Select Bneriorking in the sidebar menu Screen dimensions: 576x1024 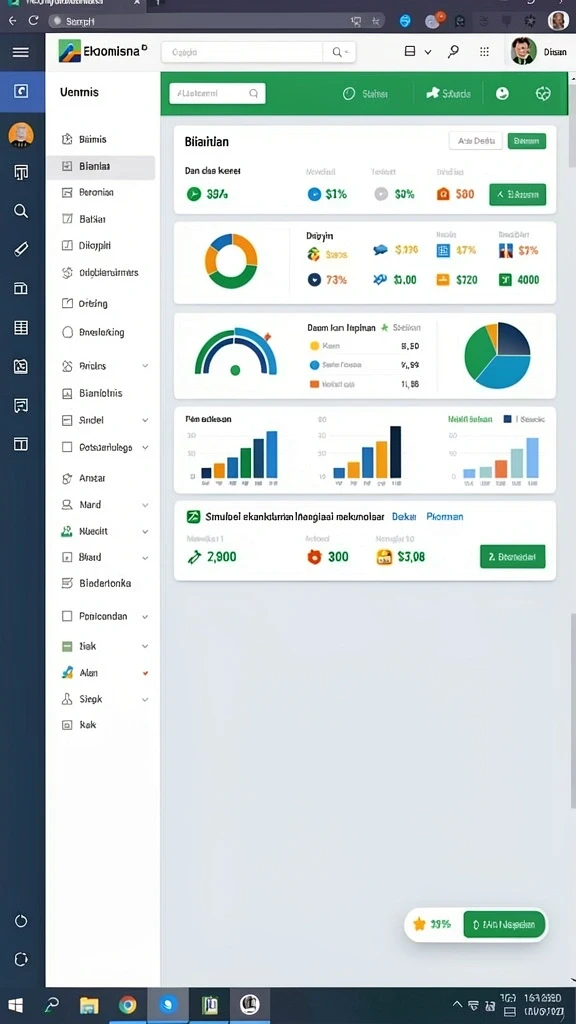click(101, 332)
